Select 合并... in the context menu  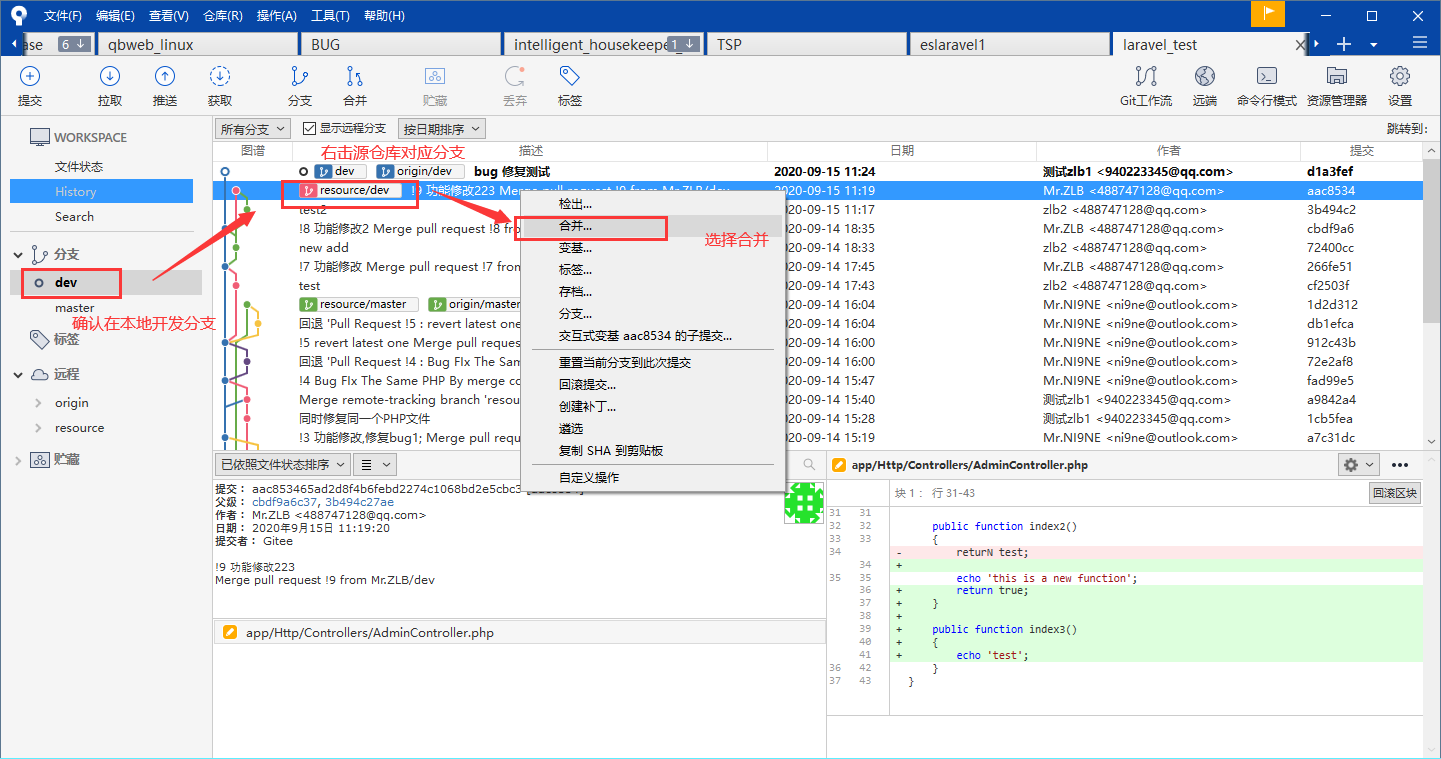[x=576, y=227]
